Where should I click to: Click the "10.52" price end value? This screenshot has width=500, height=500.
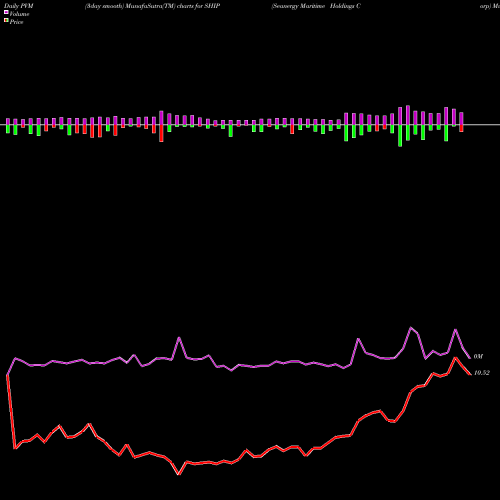[482, 373]
